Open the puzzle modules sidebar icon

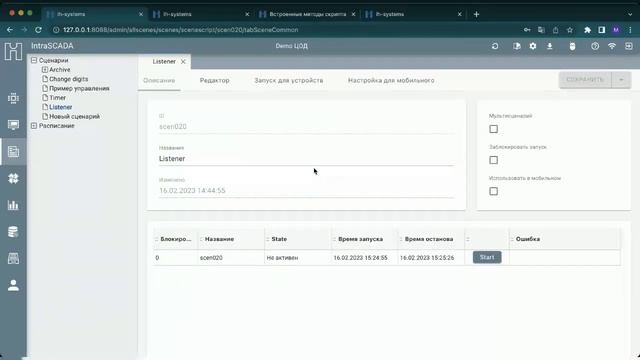(x=13, y=178)
